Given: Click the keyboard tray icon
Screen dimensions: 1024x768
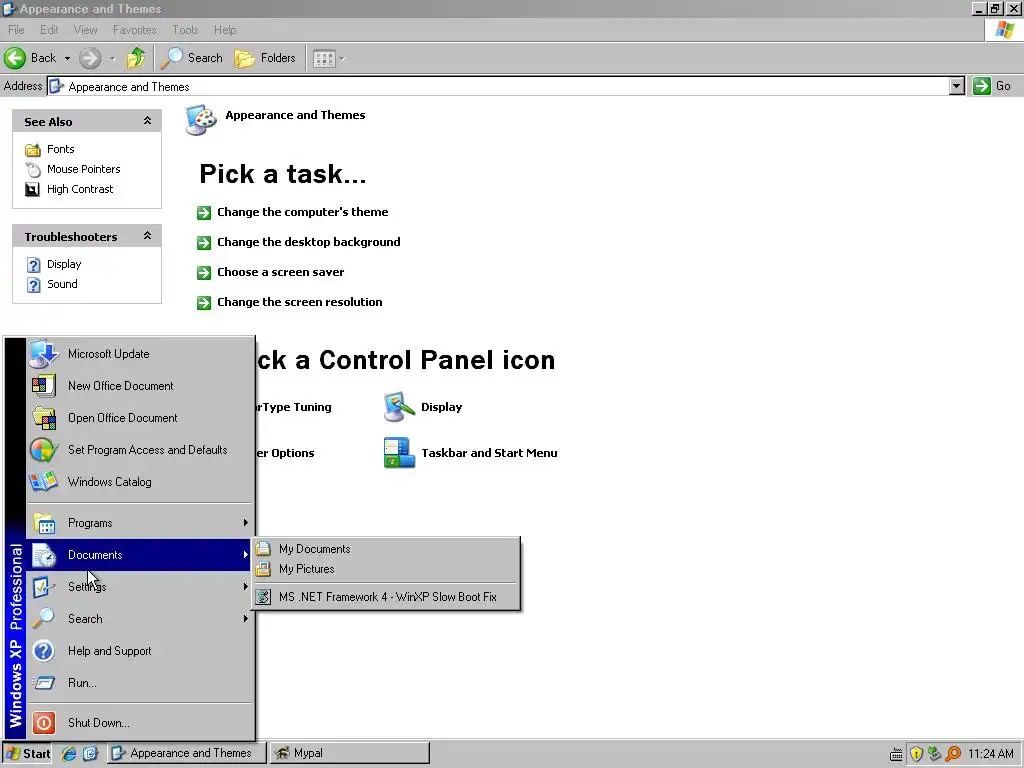Looking at the screenshot, I should pos(897,755).
